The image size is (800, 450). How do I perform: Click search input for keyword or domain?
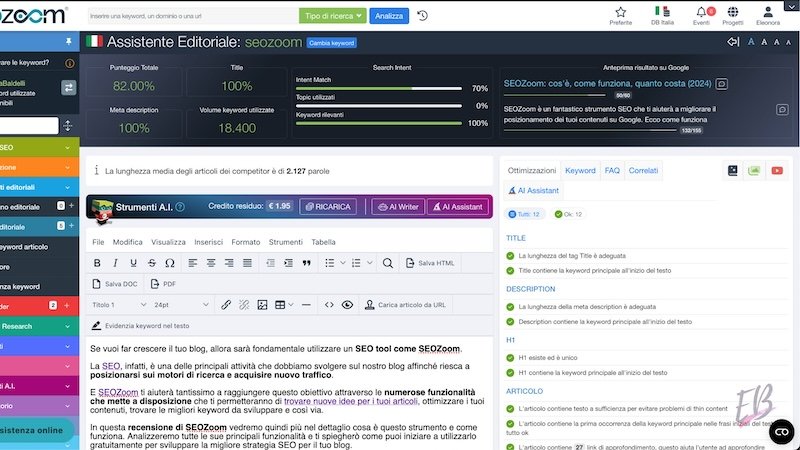pos(192,16)
